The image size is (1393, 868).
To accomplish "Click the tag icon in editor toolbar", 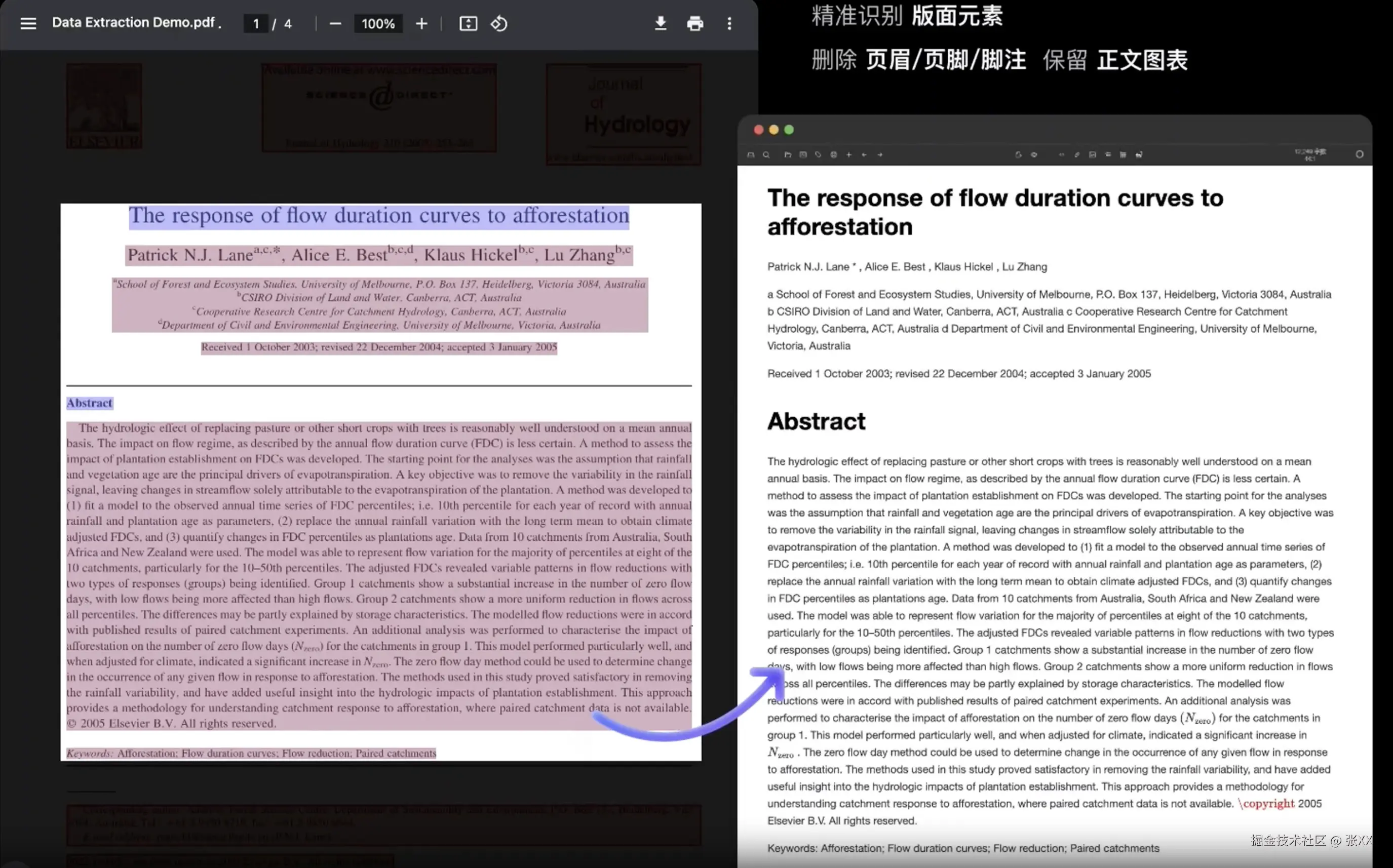I will click(818, 155).
